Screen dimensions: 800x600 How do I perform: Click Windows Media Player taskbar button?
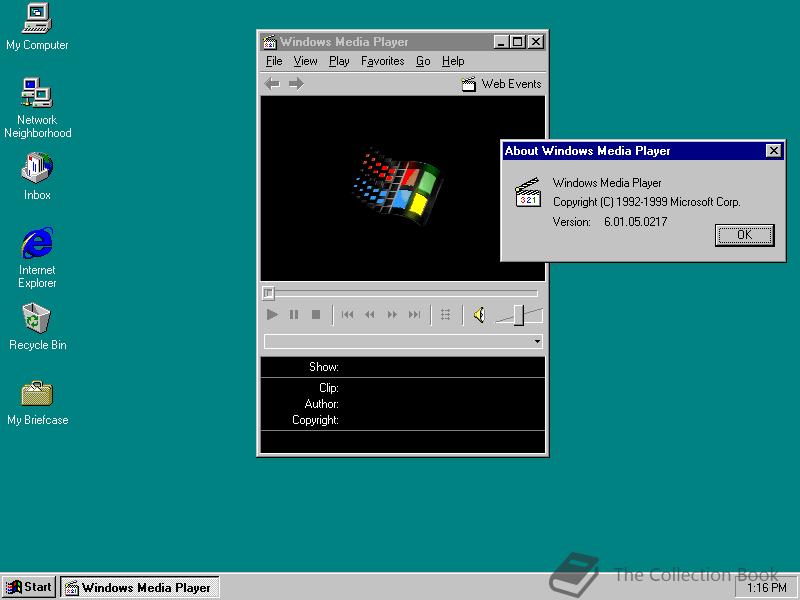point(140,587)
